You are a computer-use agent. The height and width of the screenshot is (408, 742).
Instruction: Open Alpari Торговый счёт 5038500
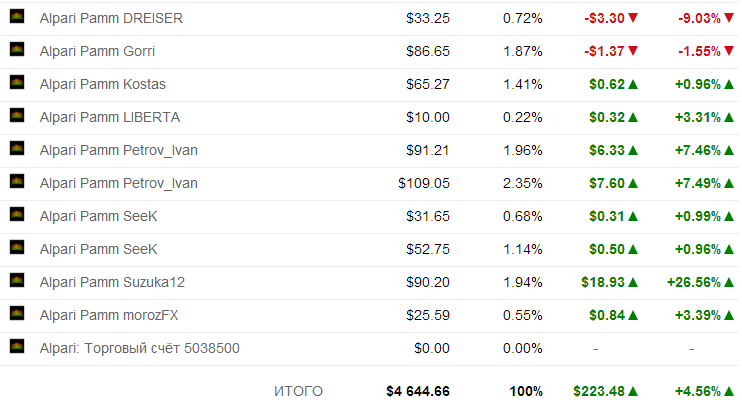(140, 348)
